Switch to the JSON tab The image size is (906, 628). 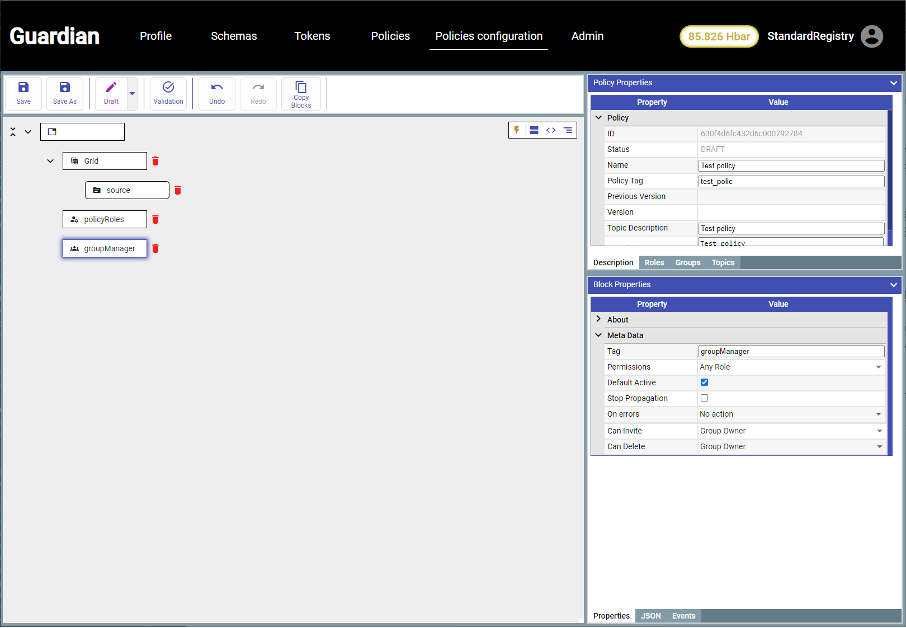[x=650, y=616]
